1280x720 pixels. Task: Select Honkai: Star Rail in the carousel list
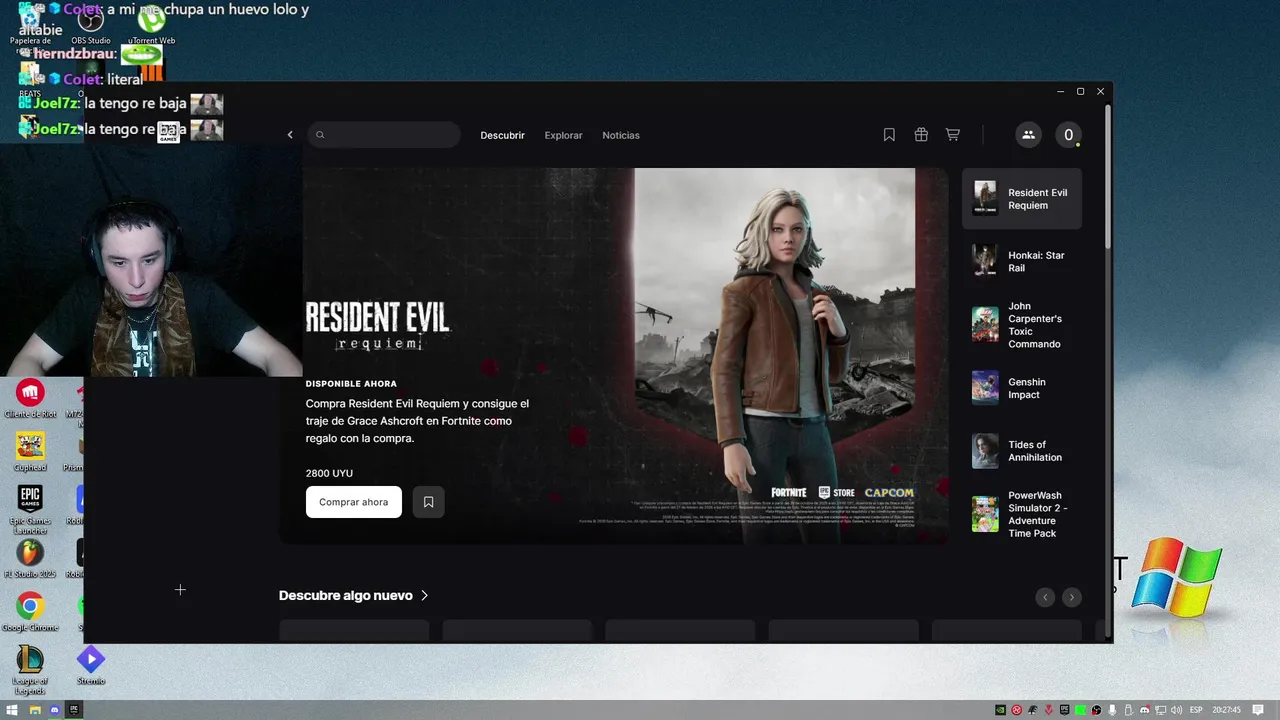coord(1022,261)
